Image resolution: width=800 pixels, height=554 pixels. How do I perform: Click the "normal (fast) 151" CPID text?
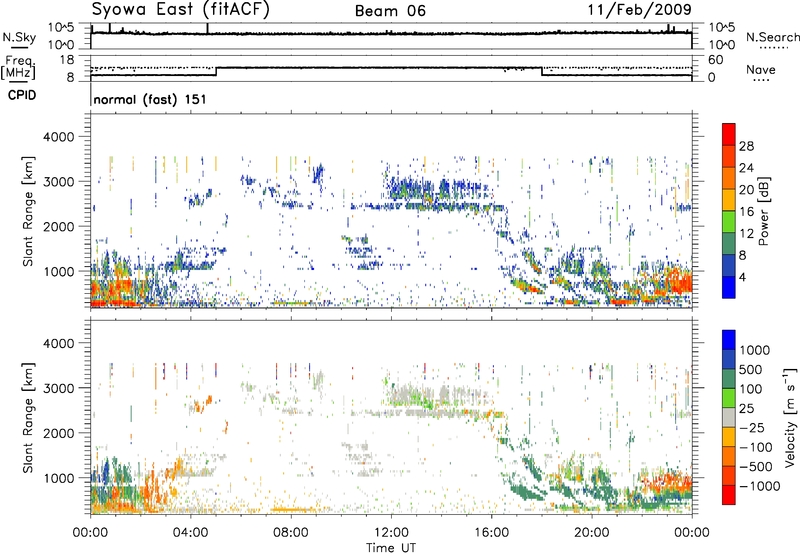click(x=150, y=99)
